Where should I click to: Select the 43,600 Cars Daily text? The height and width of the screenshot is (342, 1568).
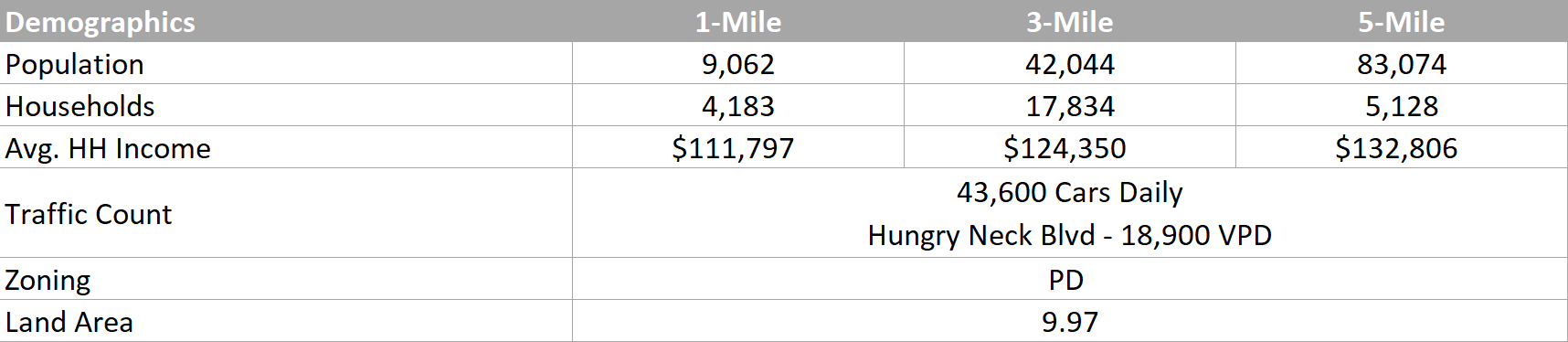pyautogui.click(x=1070, y=192)
